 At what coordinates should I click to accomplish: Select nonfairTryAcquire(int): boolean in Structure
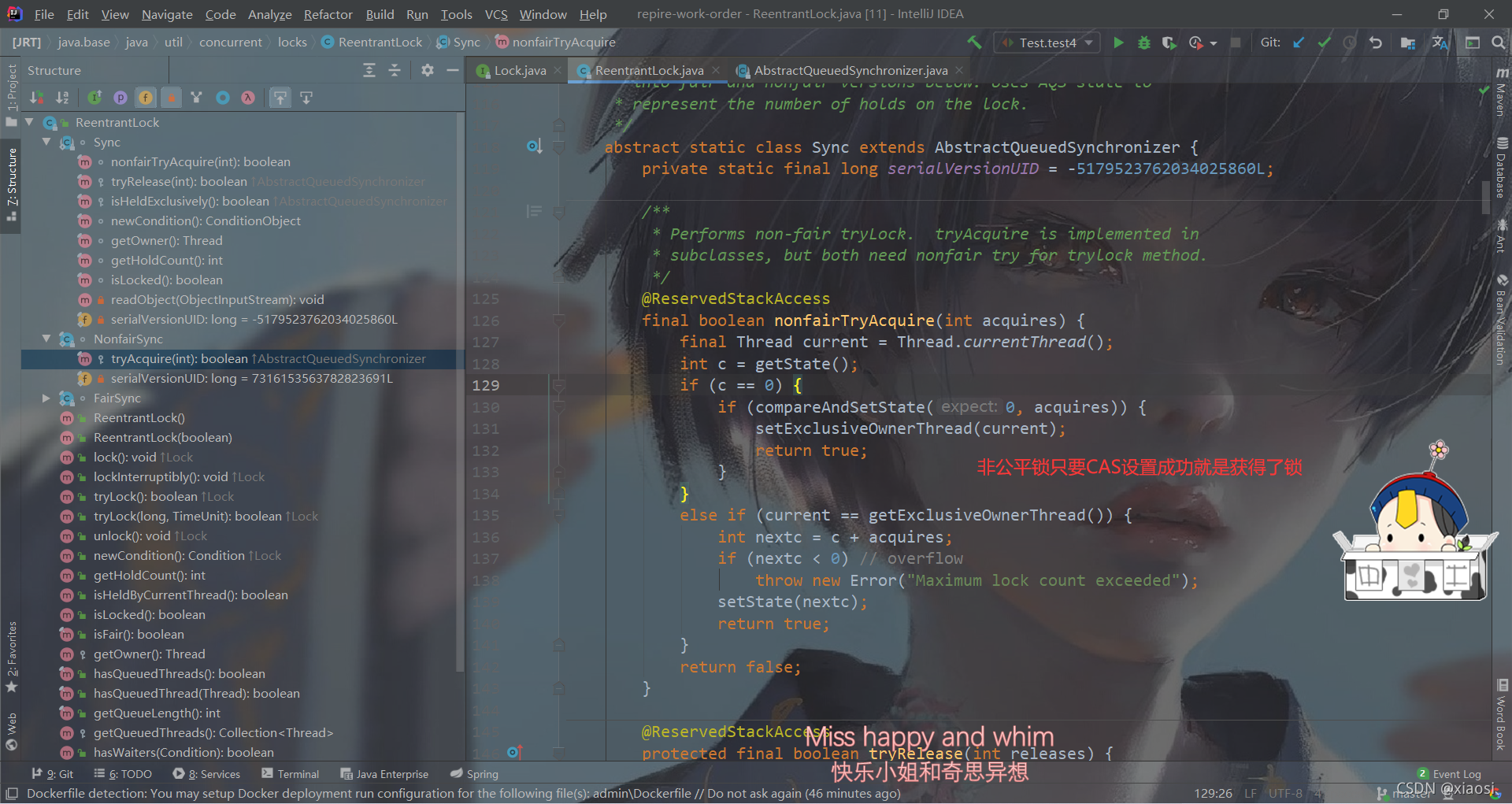[200, 161]
